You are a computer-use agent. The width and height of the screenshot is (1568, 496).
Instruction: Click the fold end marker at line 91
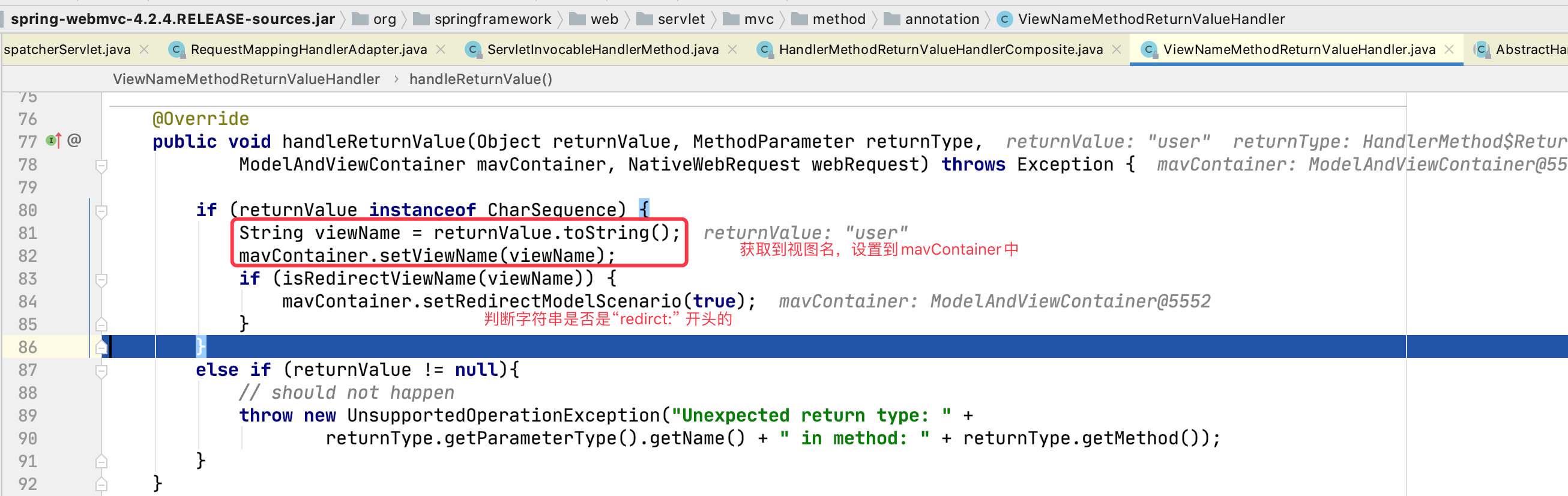101,461
